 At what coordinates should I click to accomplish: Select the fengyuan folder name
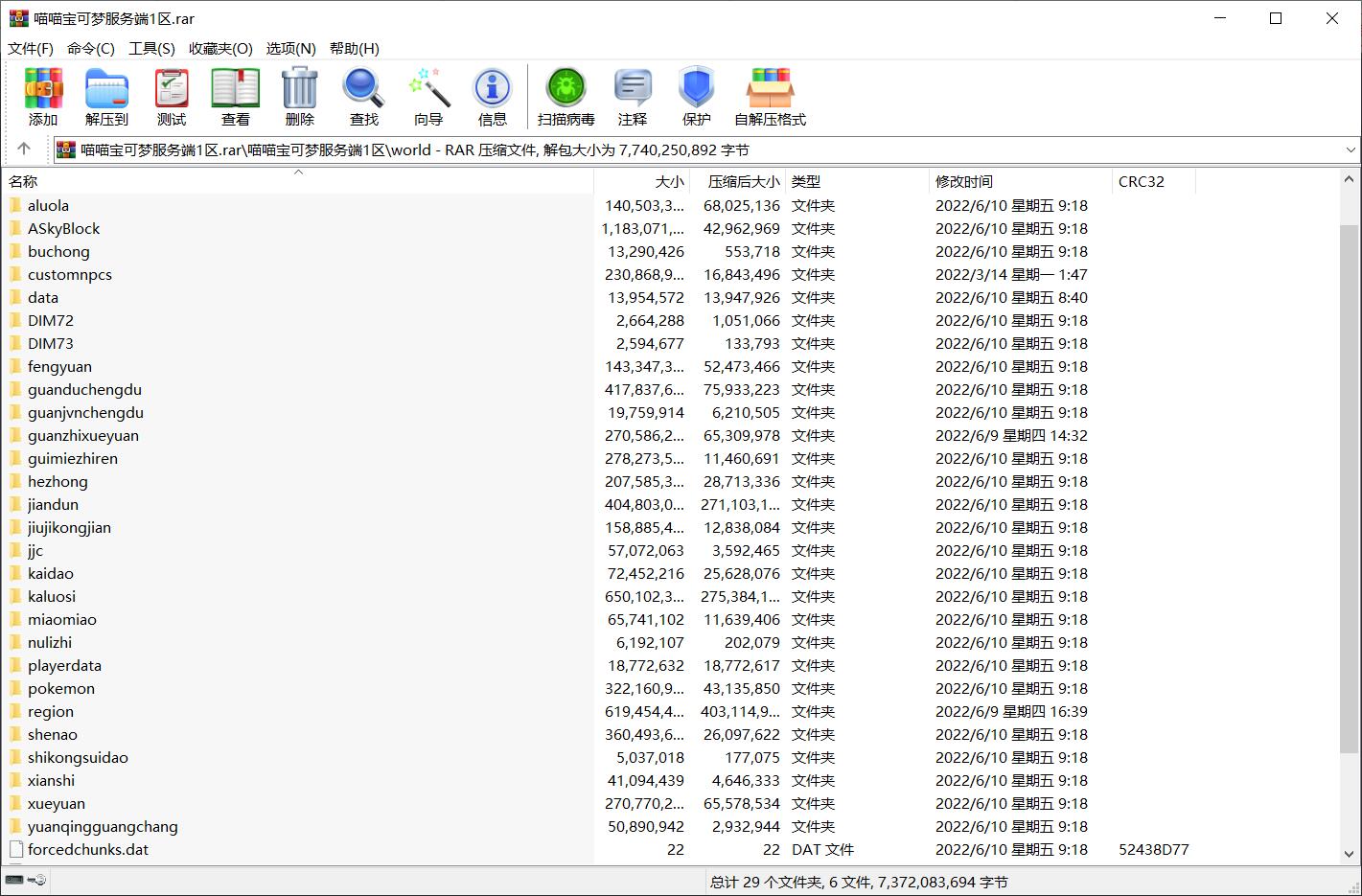(x=59, y=366)
